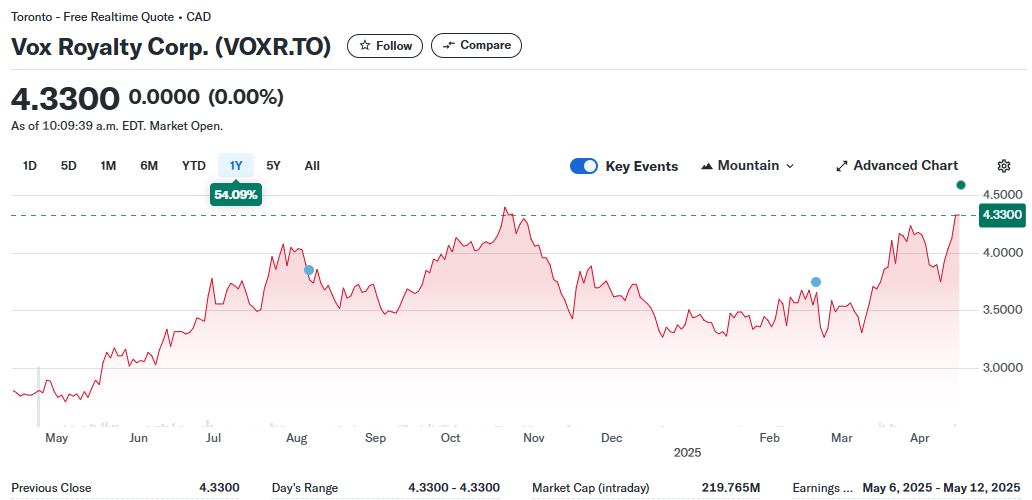Show the 5Y chart range

point(273,166)
